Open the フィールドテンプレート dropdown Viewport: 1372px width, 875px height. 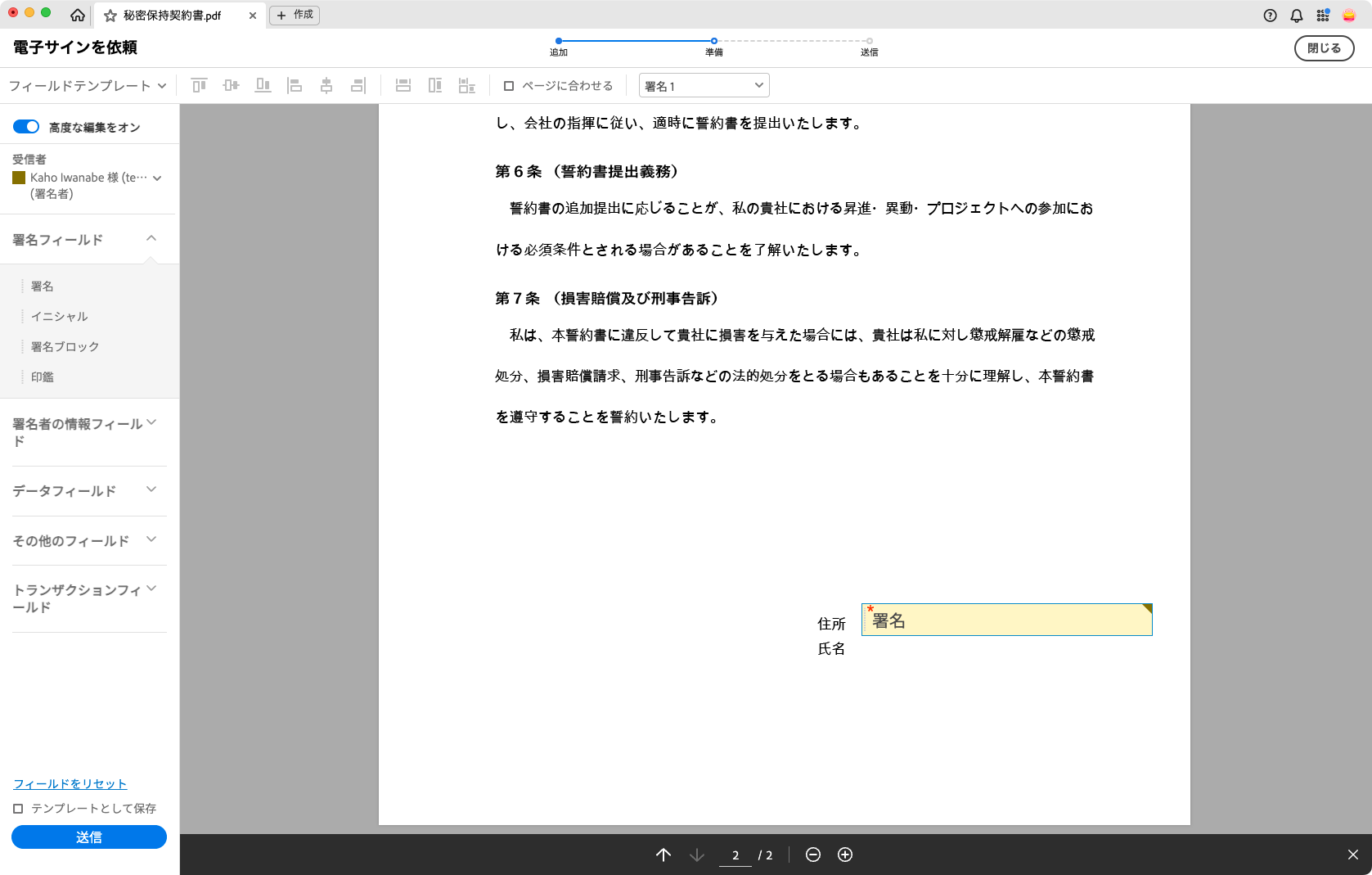click(88, 86)
